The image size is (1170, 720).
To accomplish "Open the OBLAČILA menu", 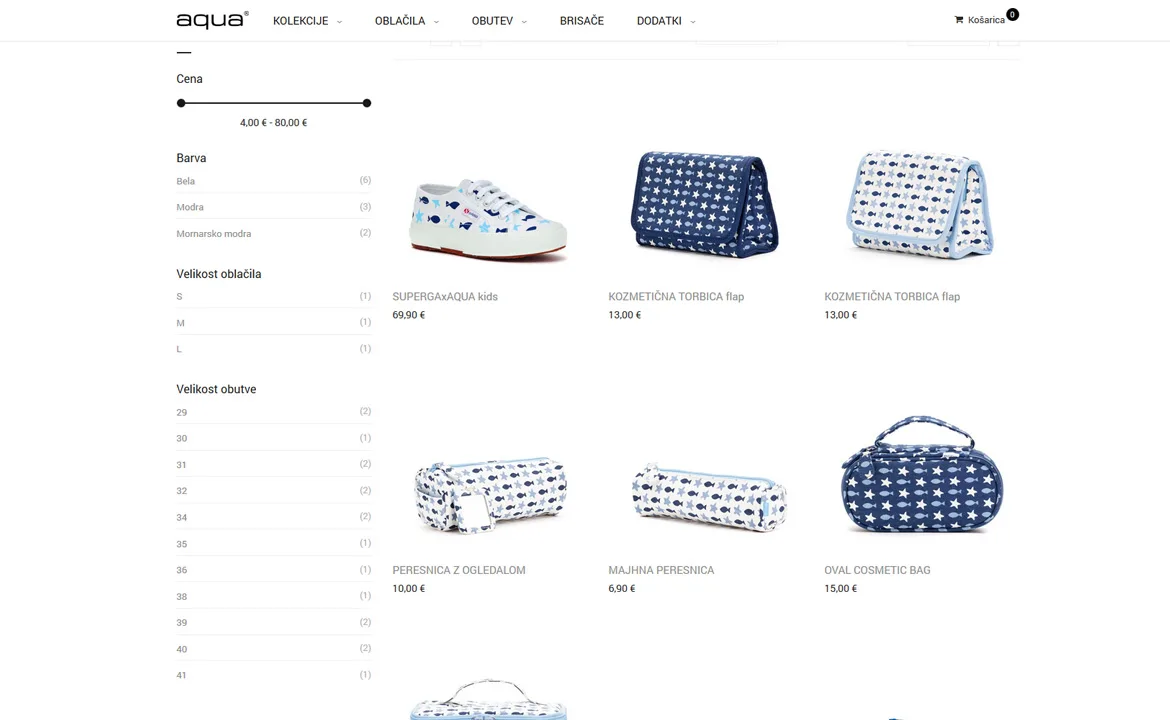I will pyautogui.click(x=400, y=21).
